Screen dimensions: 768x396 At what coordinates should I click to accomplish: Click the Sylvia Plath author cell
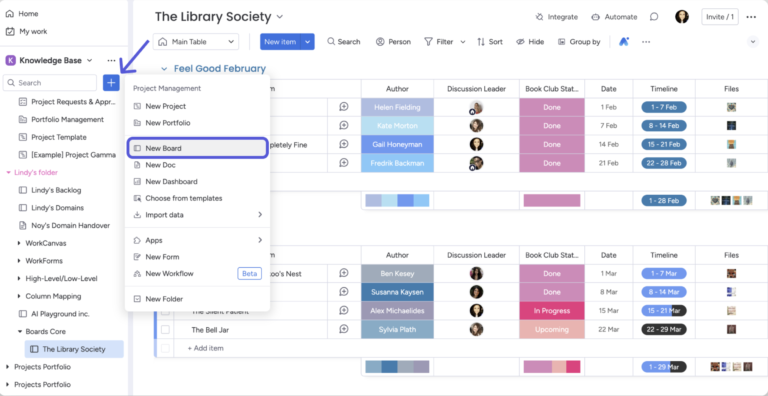(397, 329)
